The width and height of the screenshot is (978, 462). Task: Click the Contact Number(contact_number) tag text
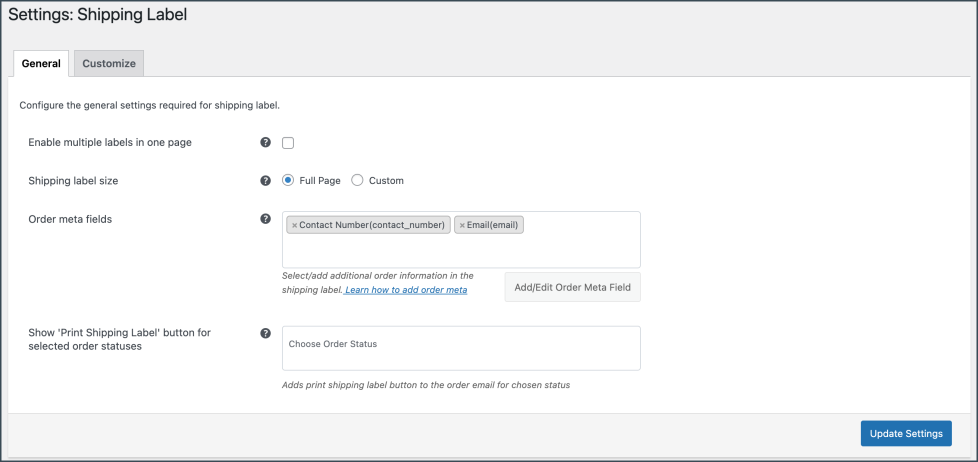pos(372,226)
